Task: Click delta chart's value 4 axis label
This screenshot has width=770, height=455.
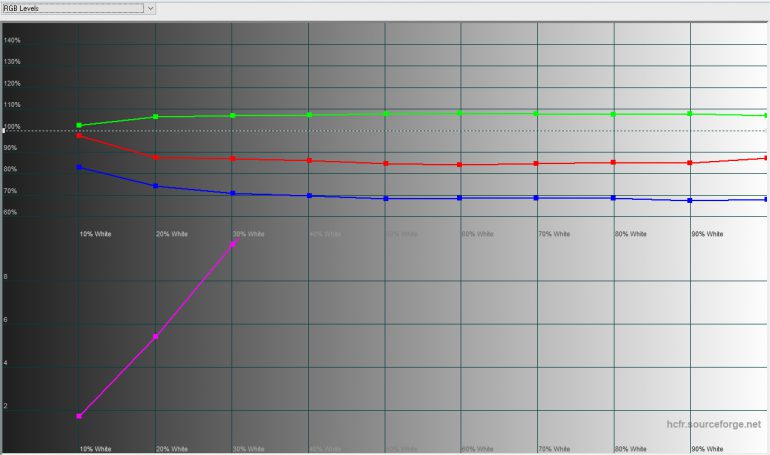Action: 5,363
